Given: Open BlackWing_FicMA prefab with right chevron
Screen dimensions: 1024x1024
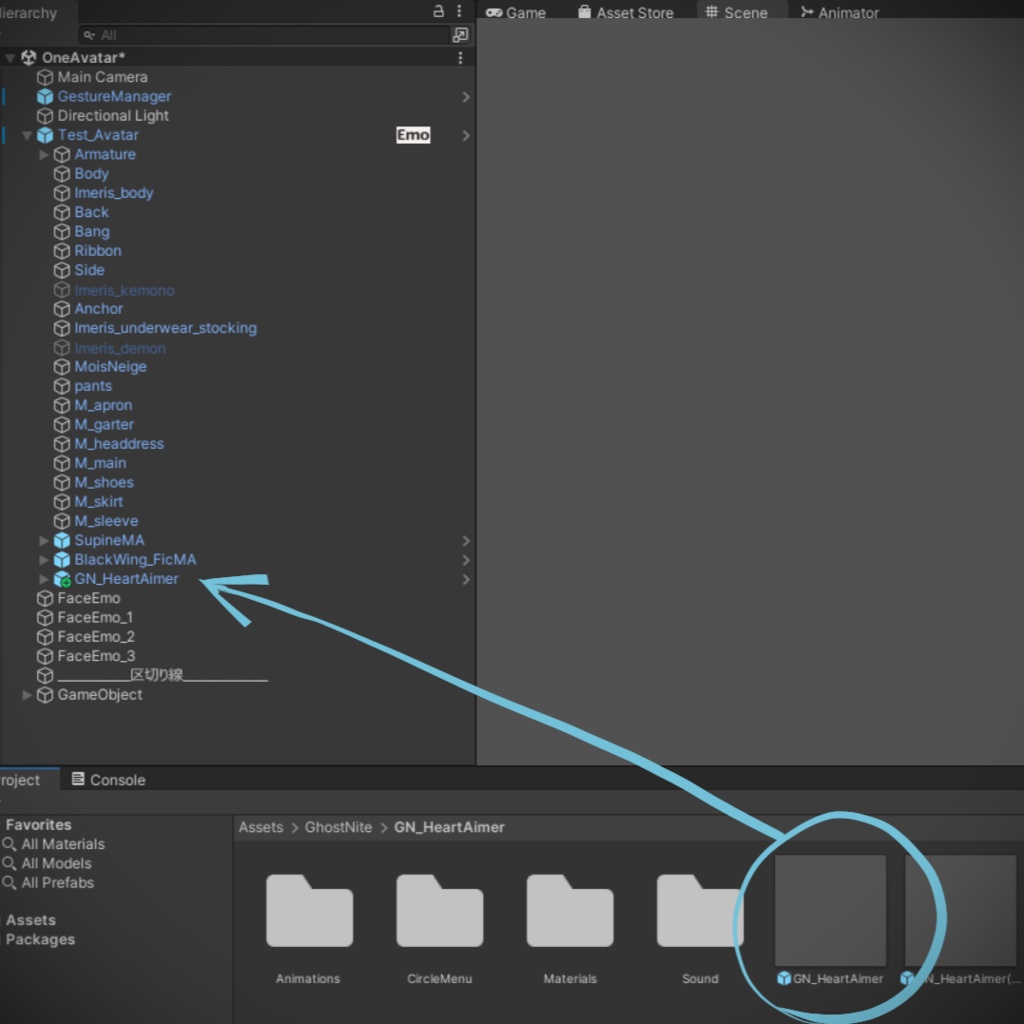Looking at the screenshot, I should click(x=466, y=560).
